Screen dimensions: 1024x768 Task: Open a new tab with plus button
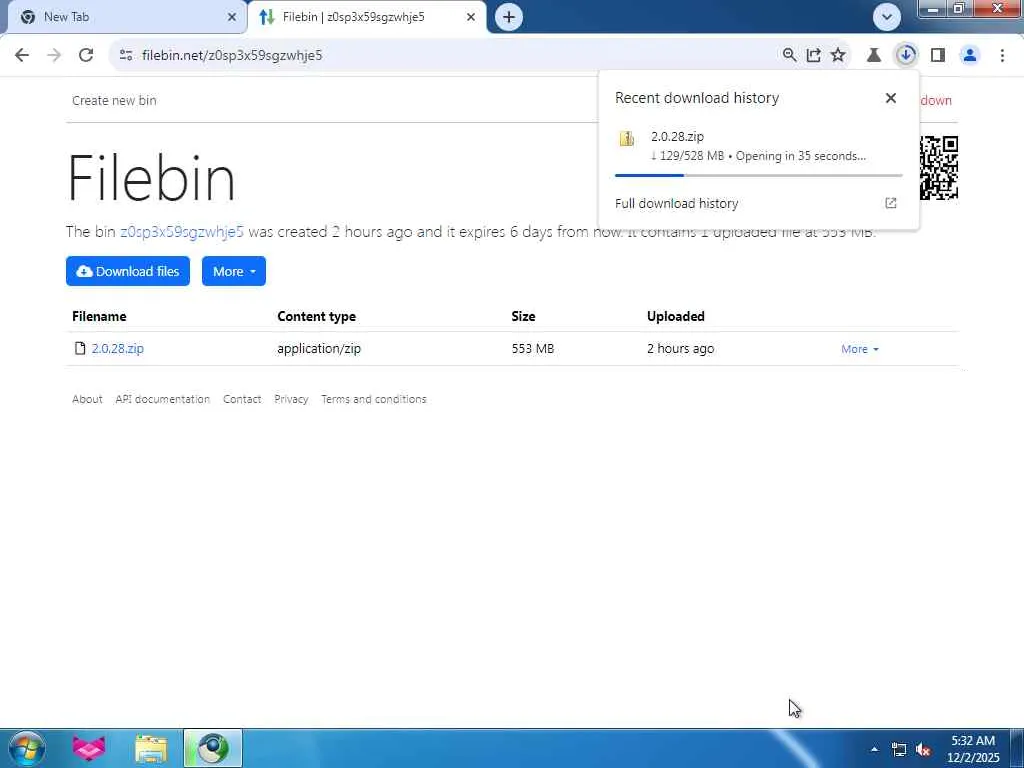[509, 17]
